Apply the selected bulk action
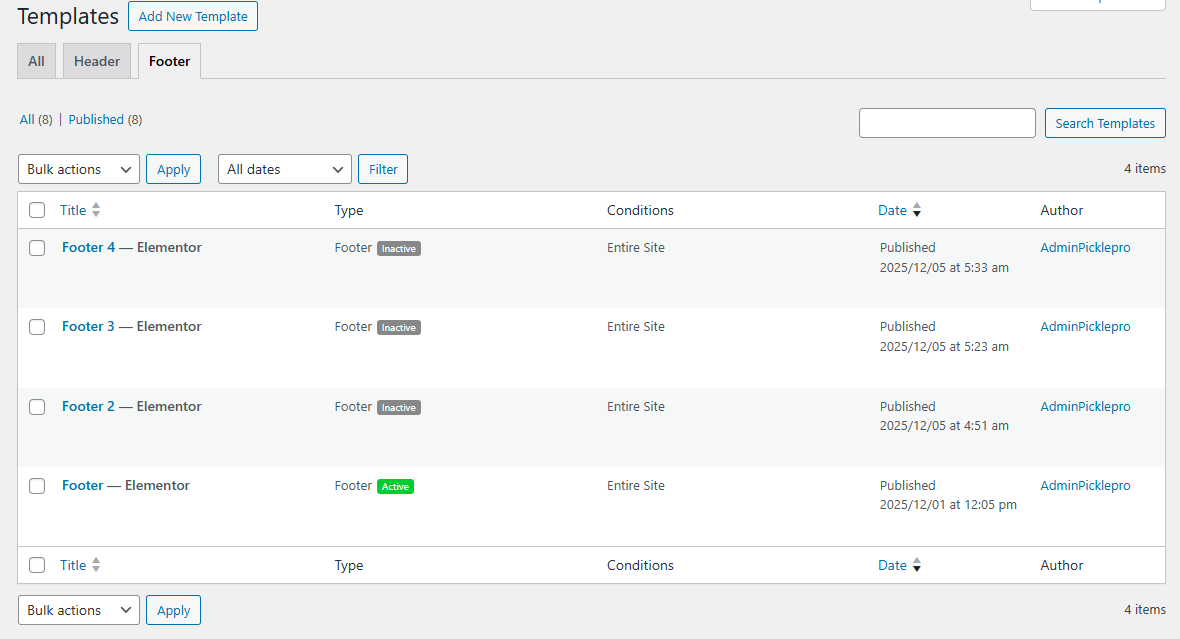Viewport: 1180px width, 639px height. (x=173, y=169)
